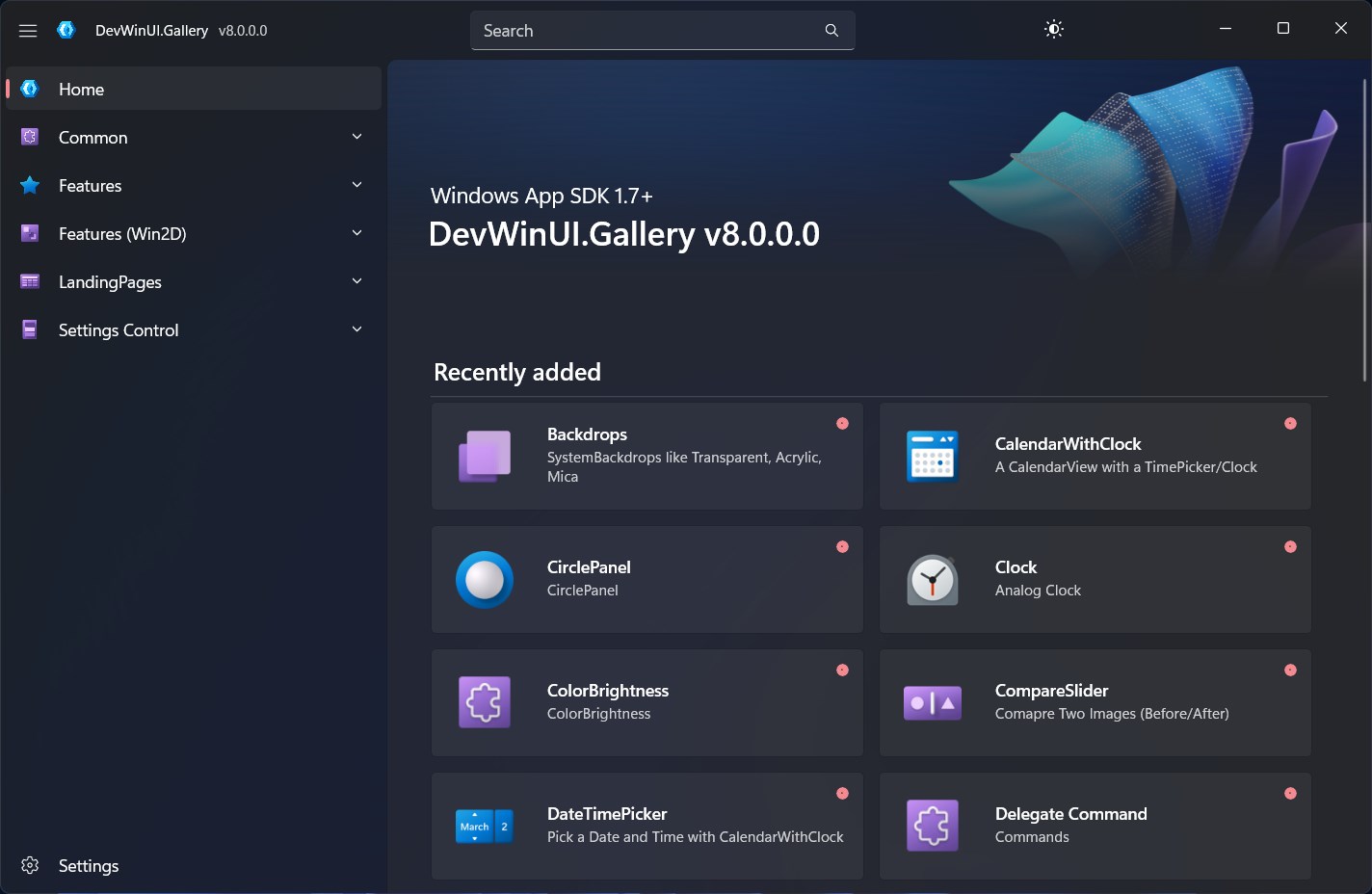Click the Settings gear icon

pyautogui.click(x=30, y=865)
